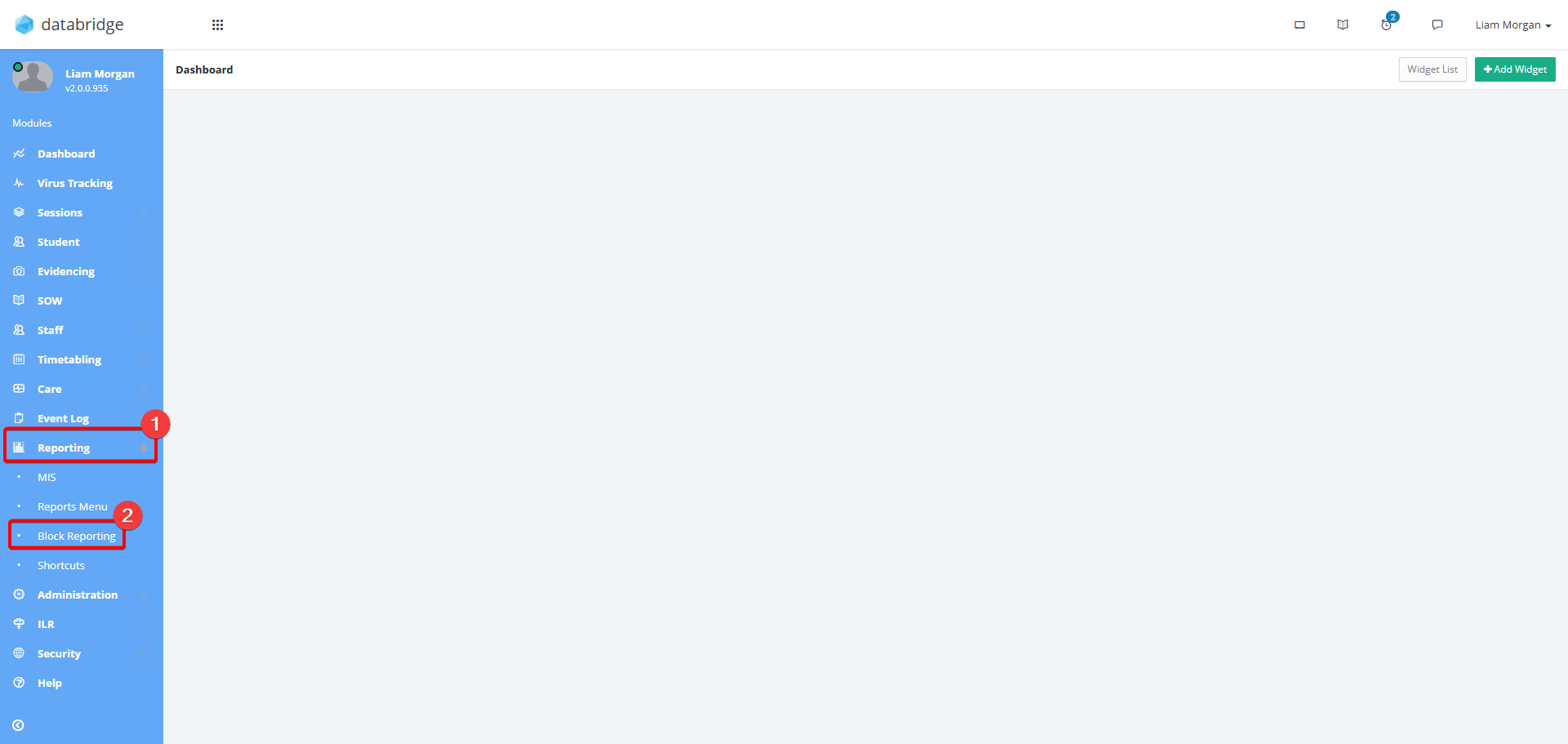
Task: Expand the Sessions module
Action: coord(82,212)
